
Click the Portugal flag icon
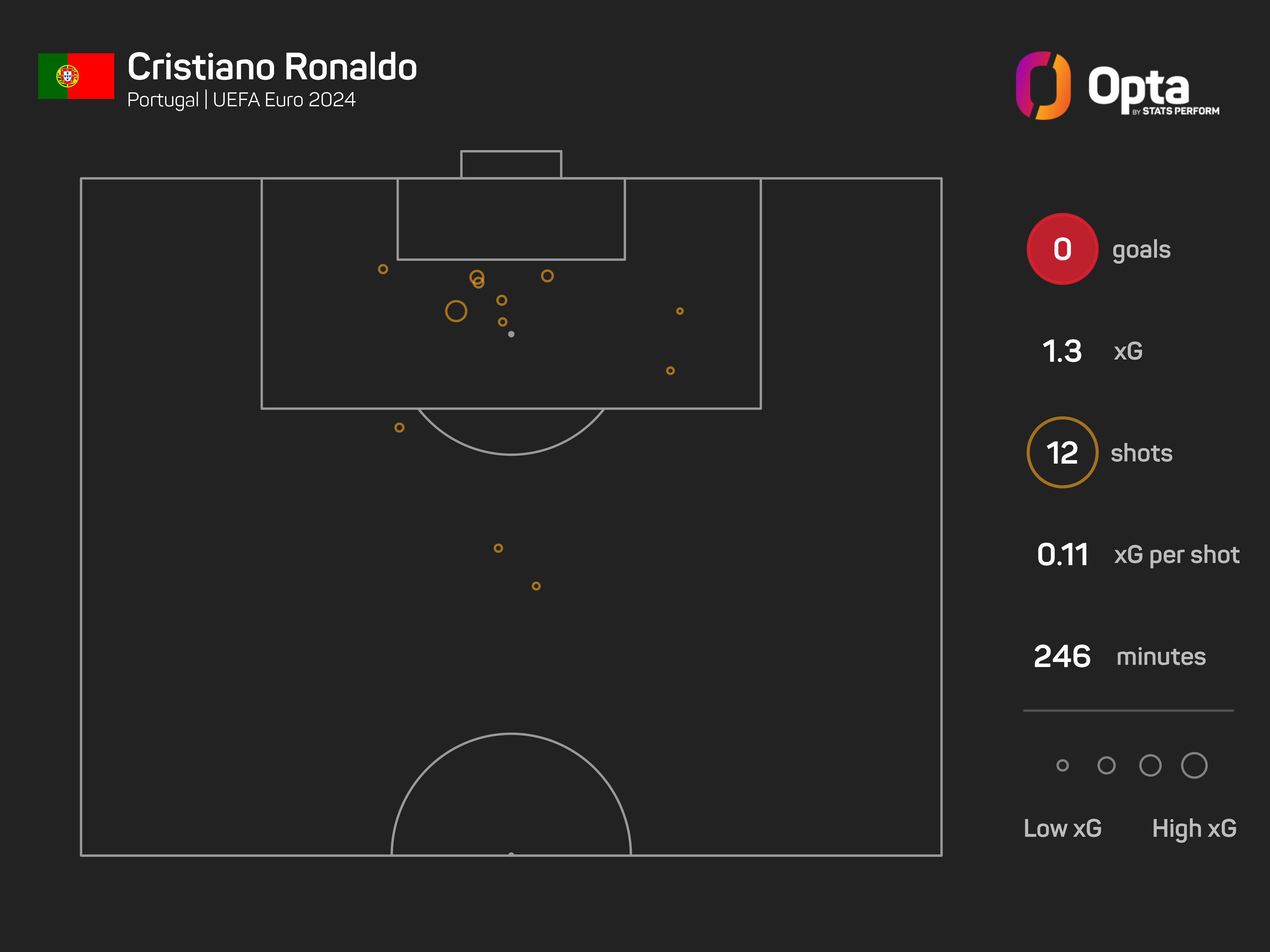76,76
